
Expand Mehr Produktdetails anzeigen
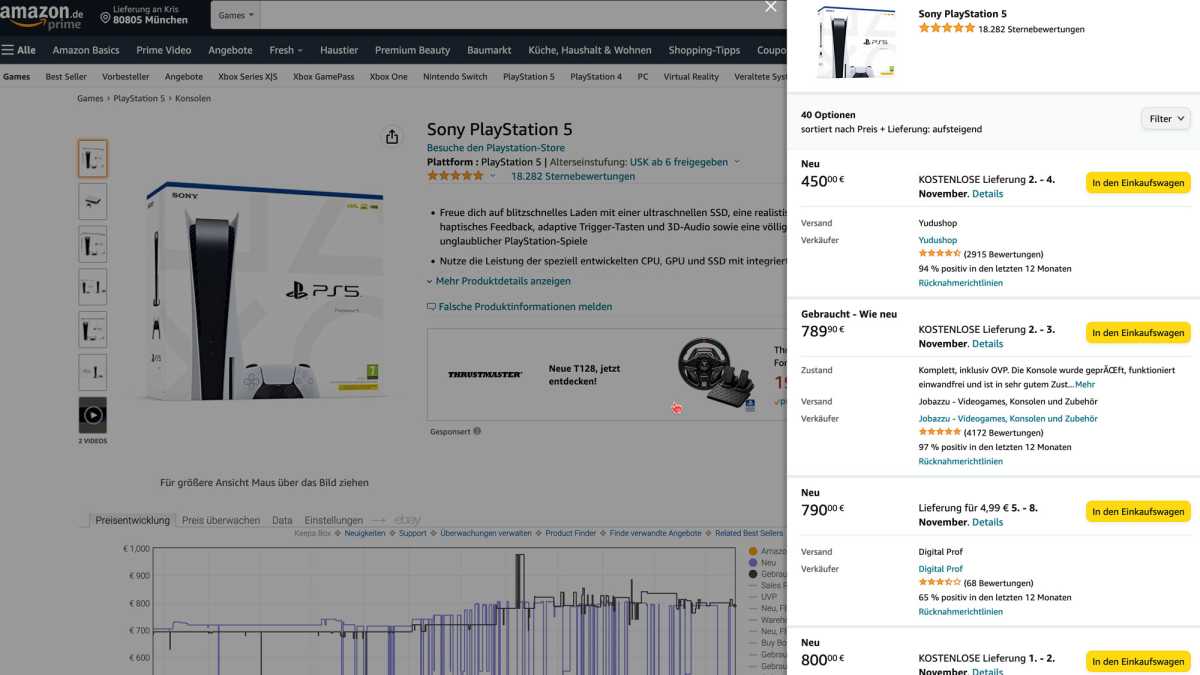pos(498,281)
